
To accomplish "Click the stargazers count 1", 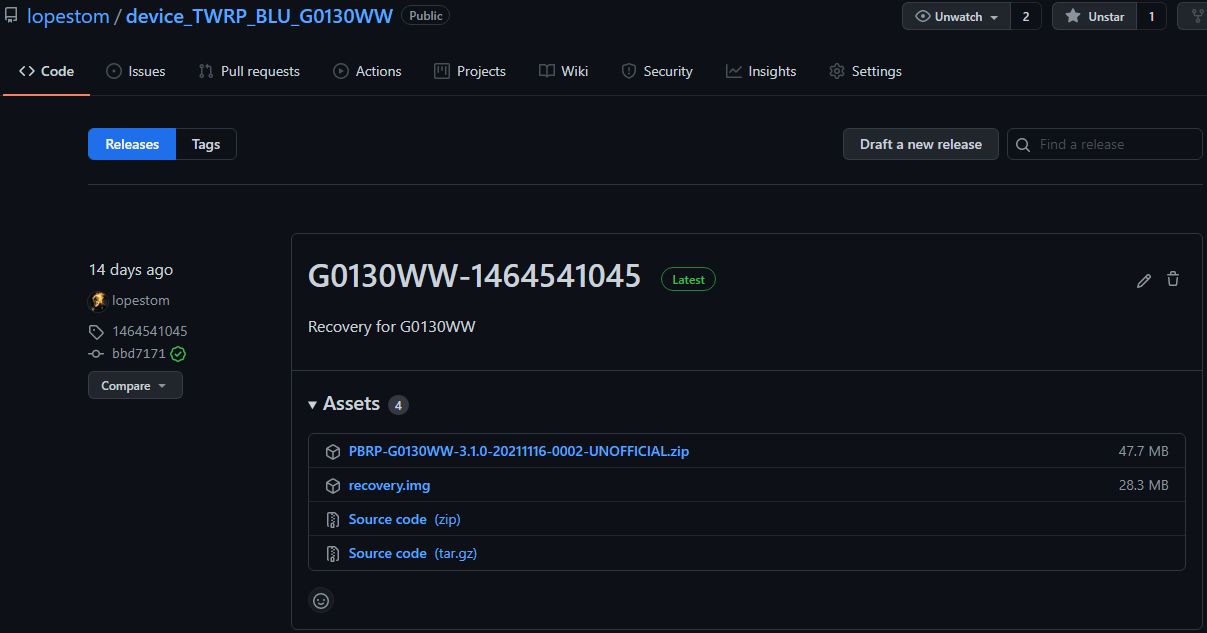I will click(1151, 16).
